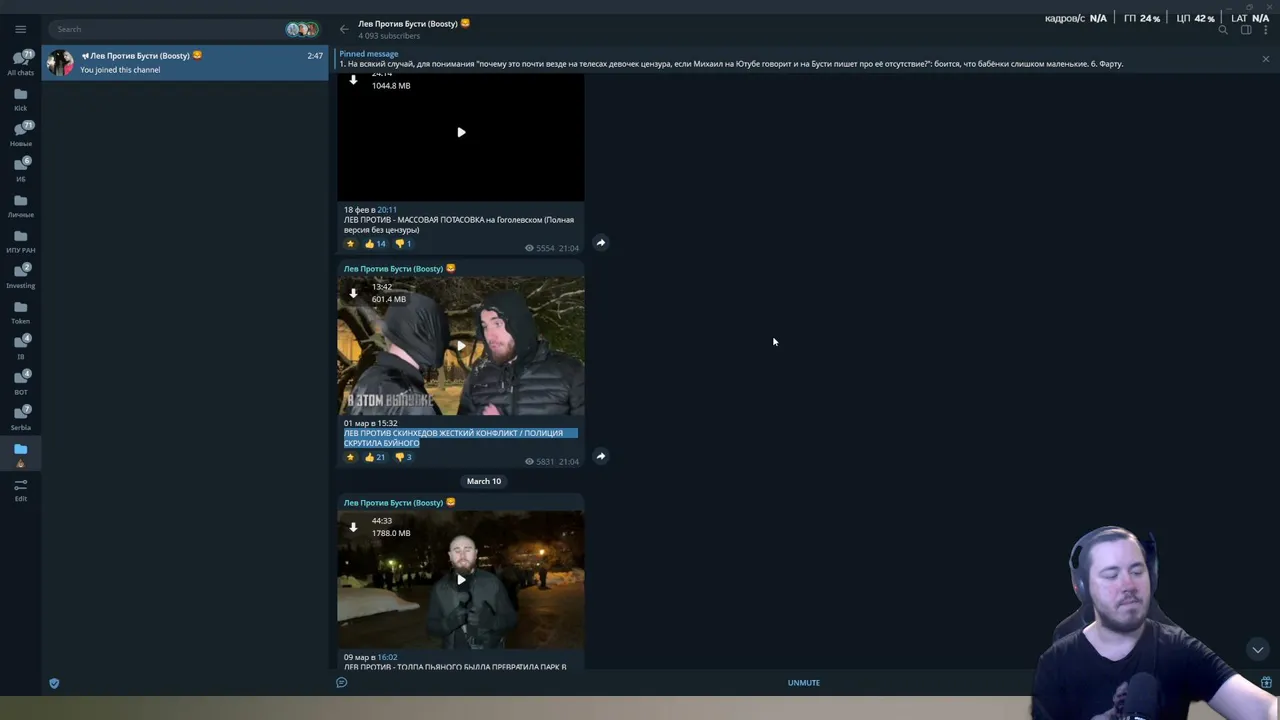The width and height of the screenshot is (1280, 720).
Task: Open the 16:02 timestamp link
Action: 387,657
